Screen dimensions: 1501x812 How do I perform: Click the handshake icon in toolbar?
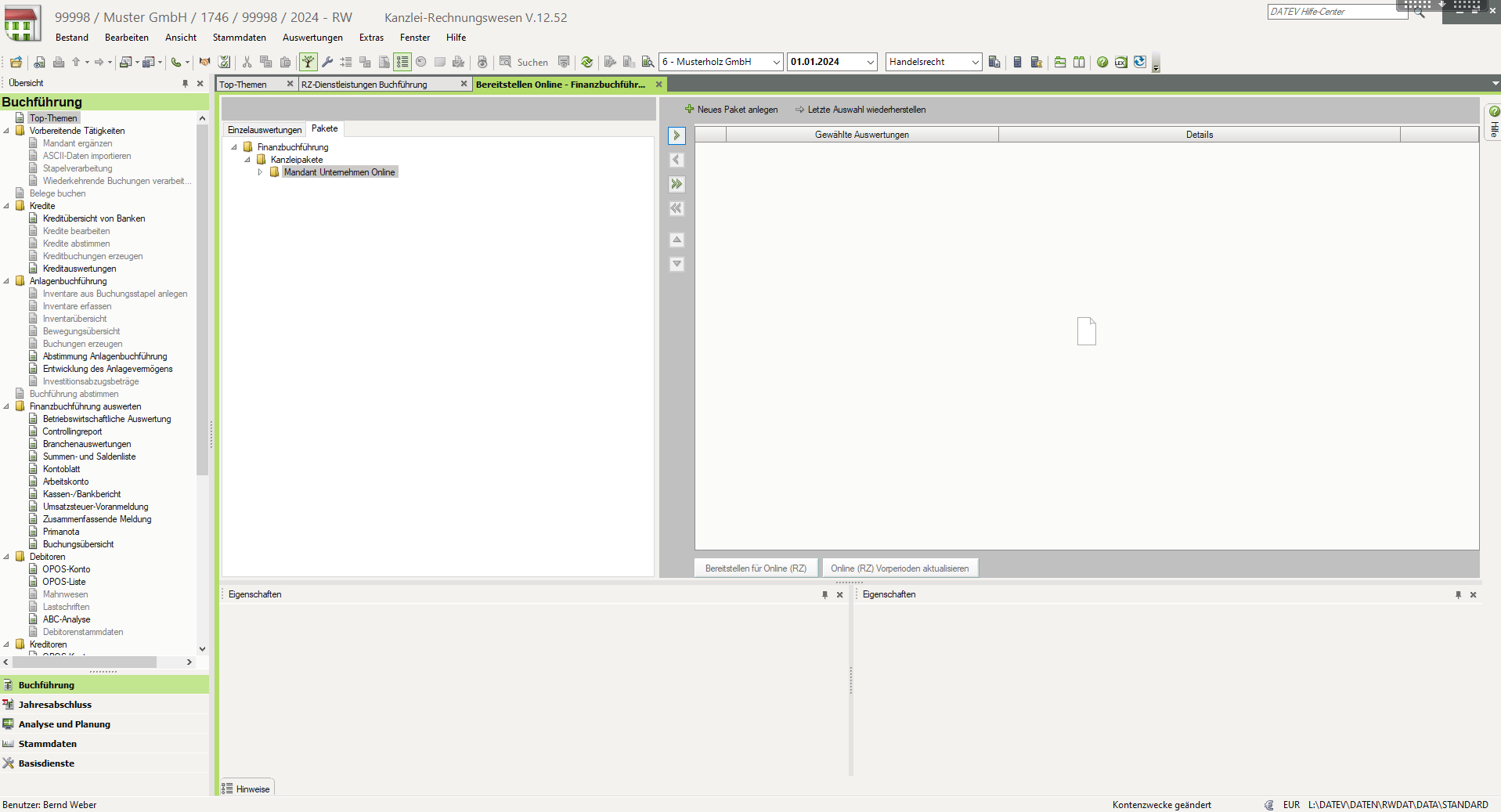(204, 62)
